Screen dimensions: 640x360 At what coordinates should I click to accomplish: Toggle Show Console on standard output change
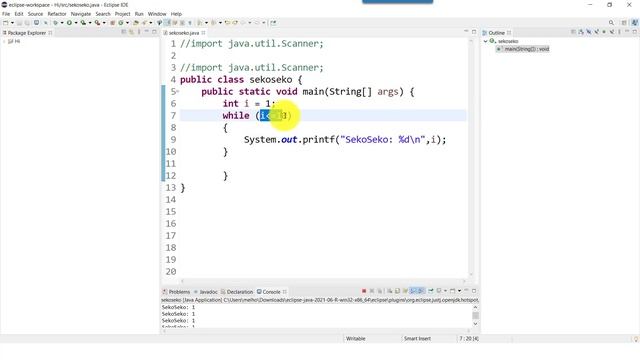click(413, 291)
